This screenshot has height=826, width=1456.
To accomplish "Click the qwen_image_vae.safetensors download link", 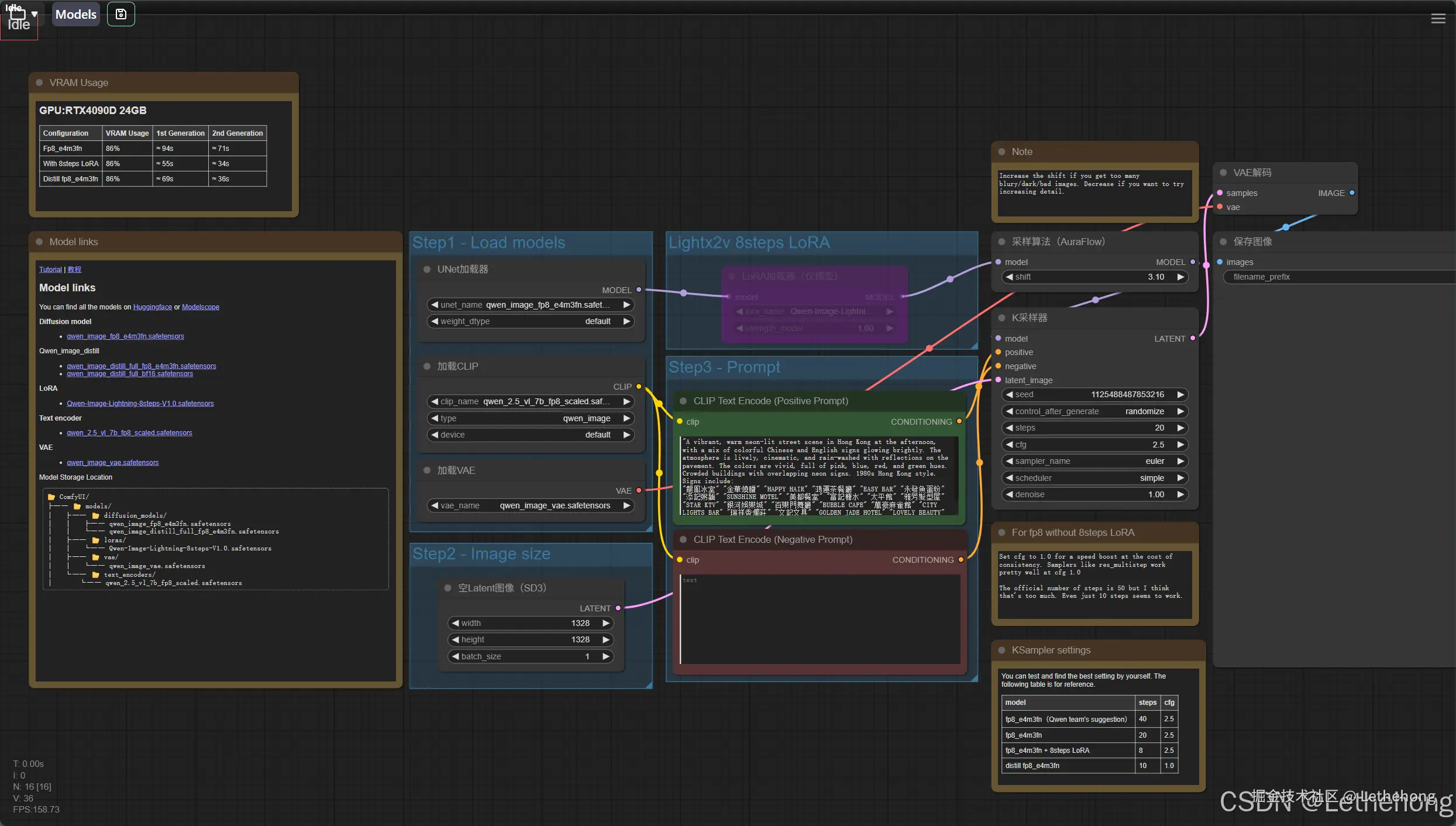I will pyautogui.click(x=112, y=463).
